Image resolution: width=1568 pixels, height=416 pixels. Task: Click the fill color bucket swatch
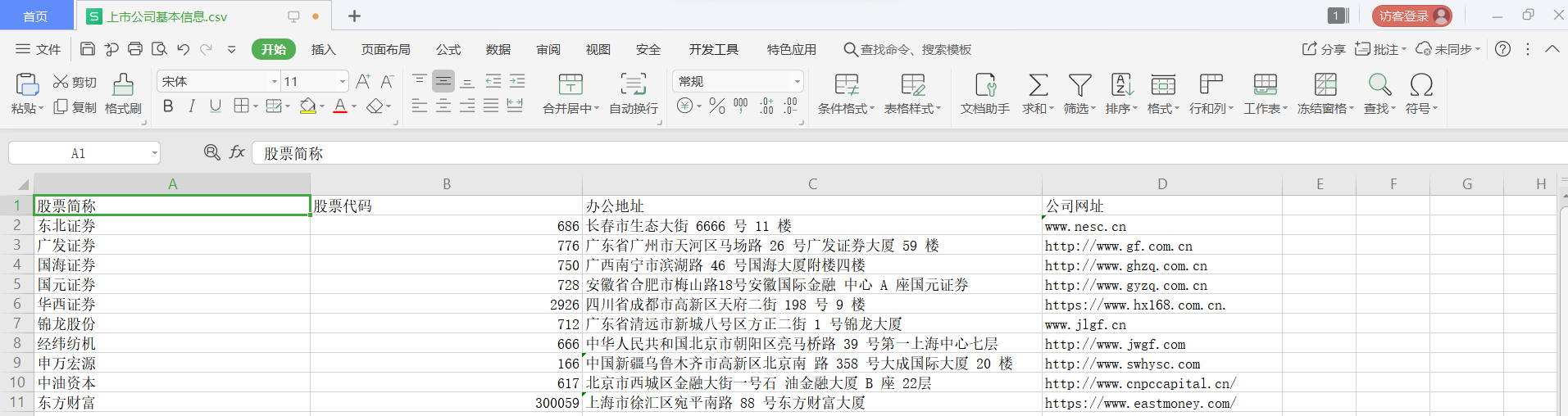[308, 106]
